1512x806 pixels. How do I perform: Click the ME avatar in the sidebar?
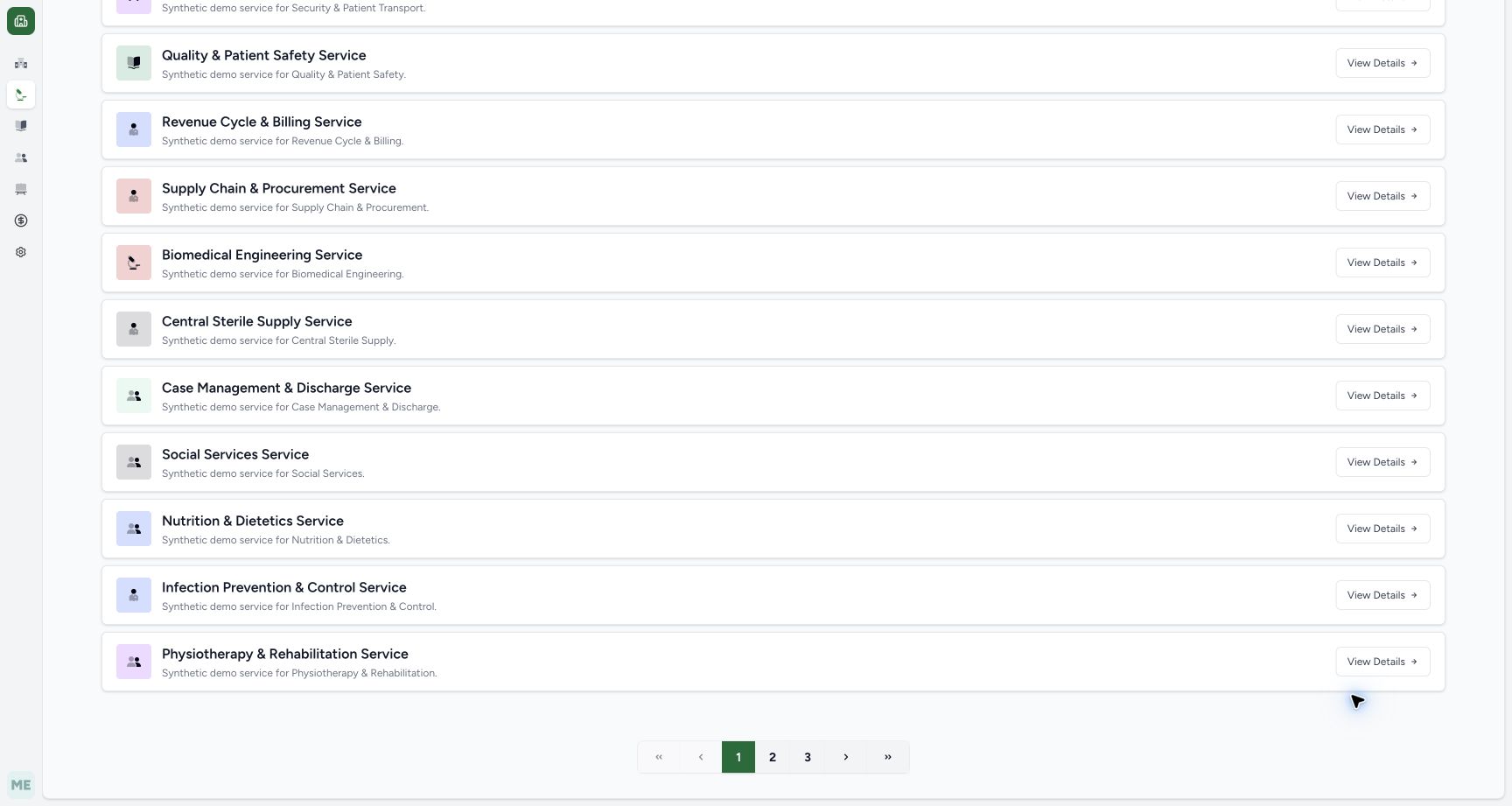(x=21, y=785)
